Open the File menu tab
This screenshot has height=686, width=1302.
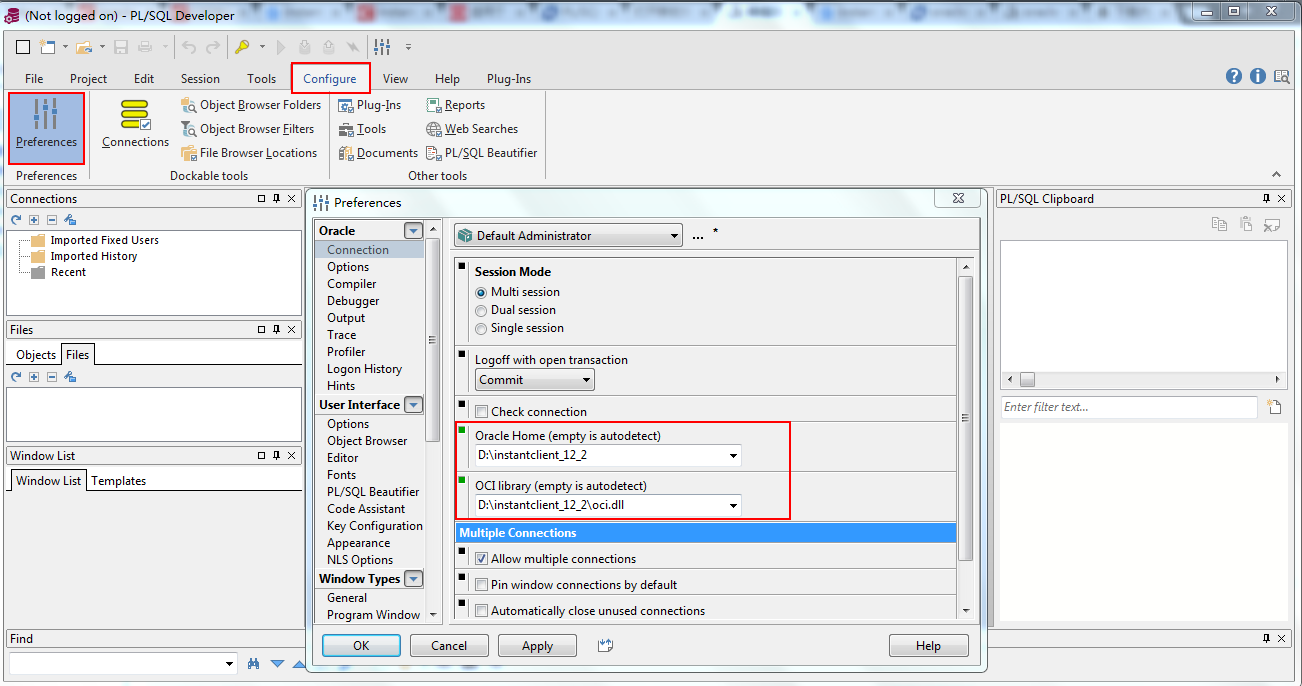coord(34,79)
